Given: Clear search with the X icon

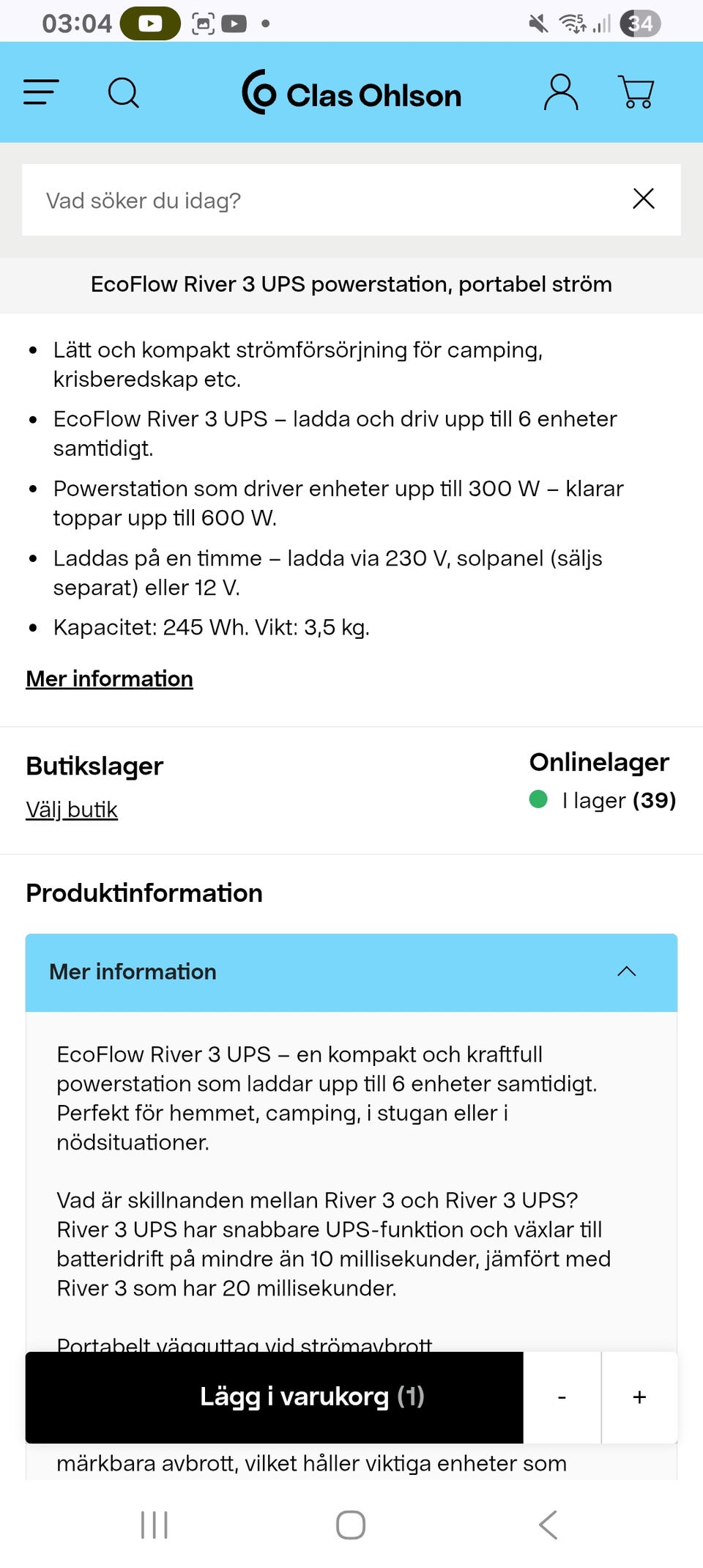Looking at the screenshot, I should coord(644,199).
